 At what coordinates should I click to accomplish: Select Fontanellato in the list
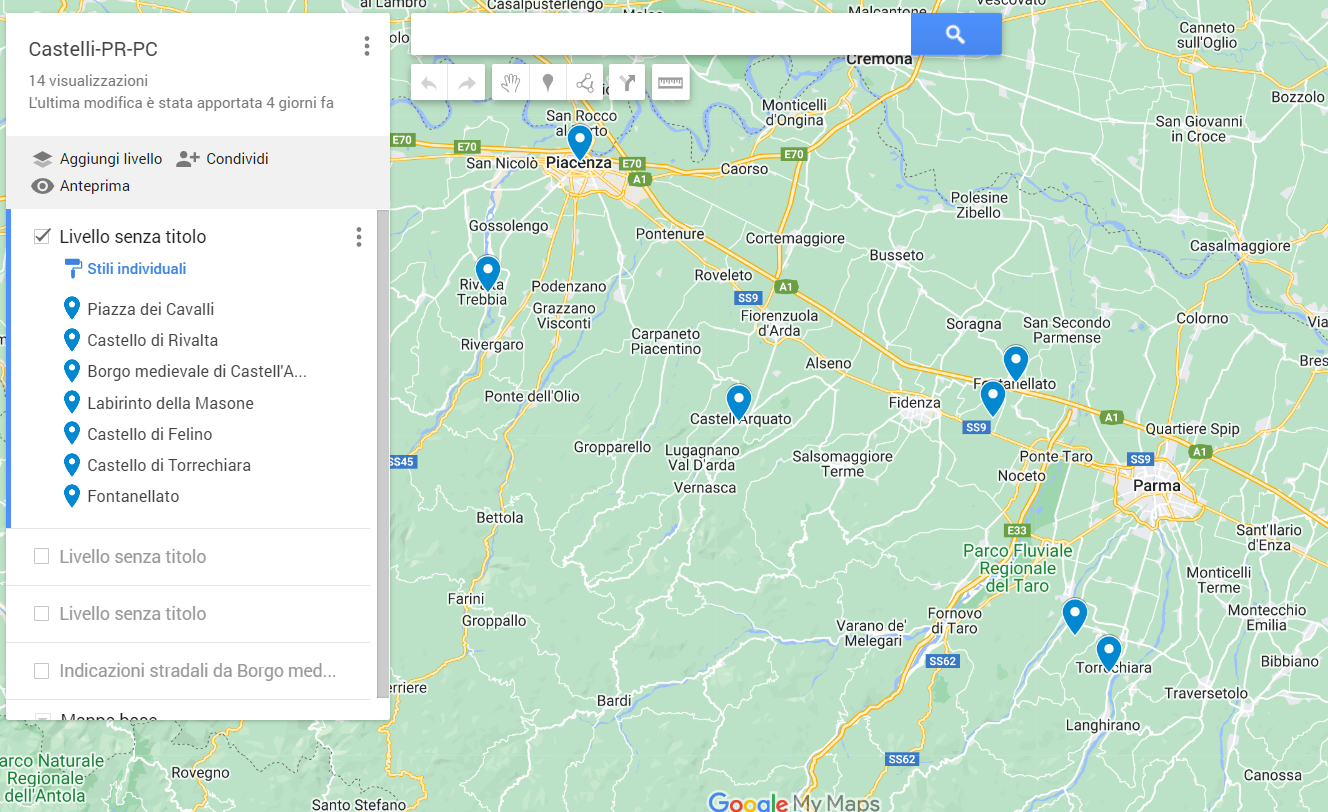133,496
